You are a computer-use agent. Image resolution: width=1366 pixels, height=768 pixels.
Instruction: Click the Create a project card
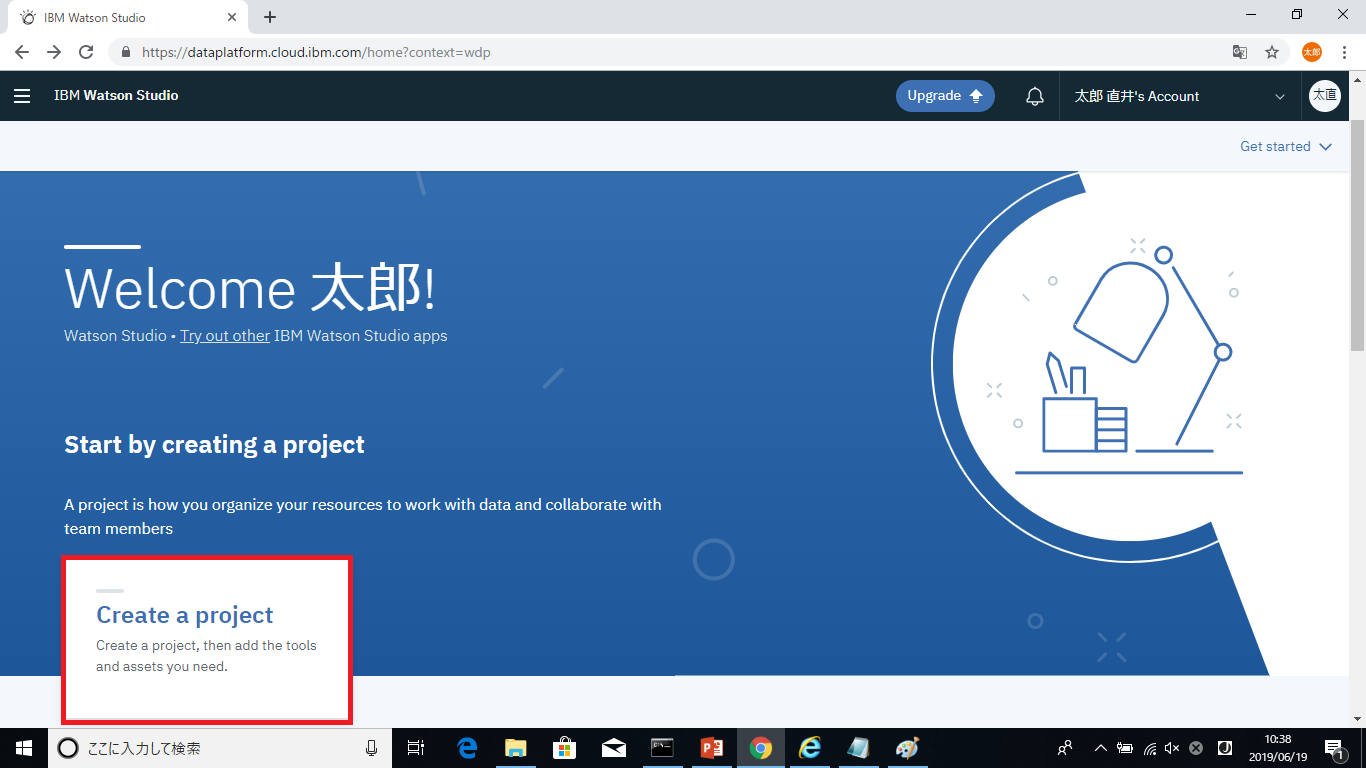(207, 640)
